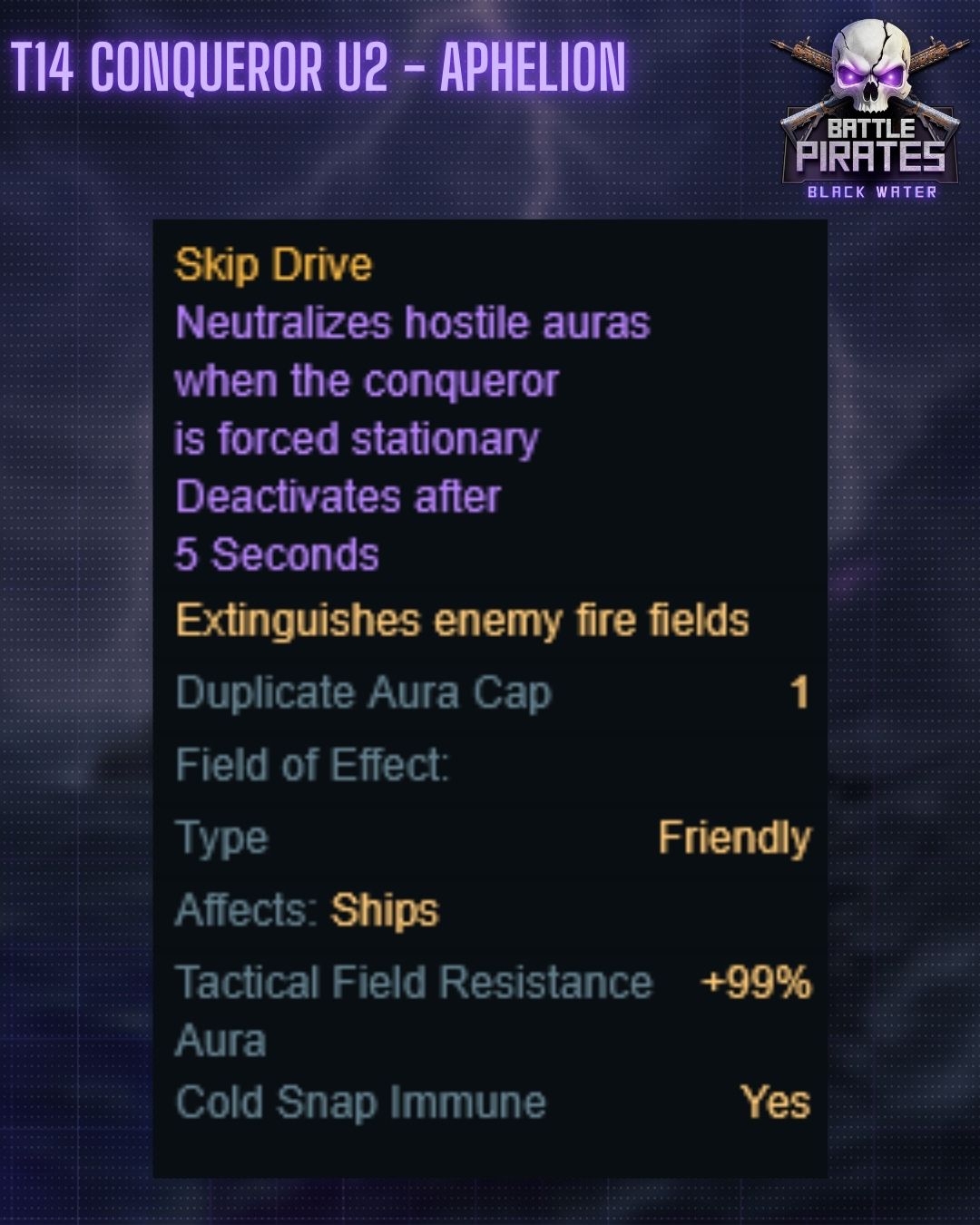Select the "+99%" resistance value
Image resolution: width=980 pixels, height=1225 pixels.
[x=755, y=983]
